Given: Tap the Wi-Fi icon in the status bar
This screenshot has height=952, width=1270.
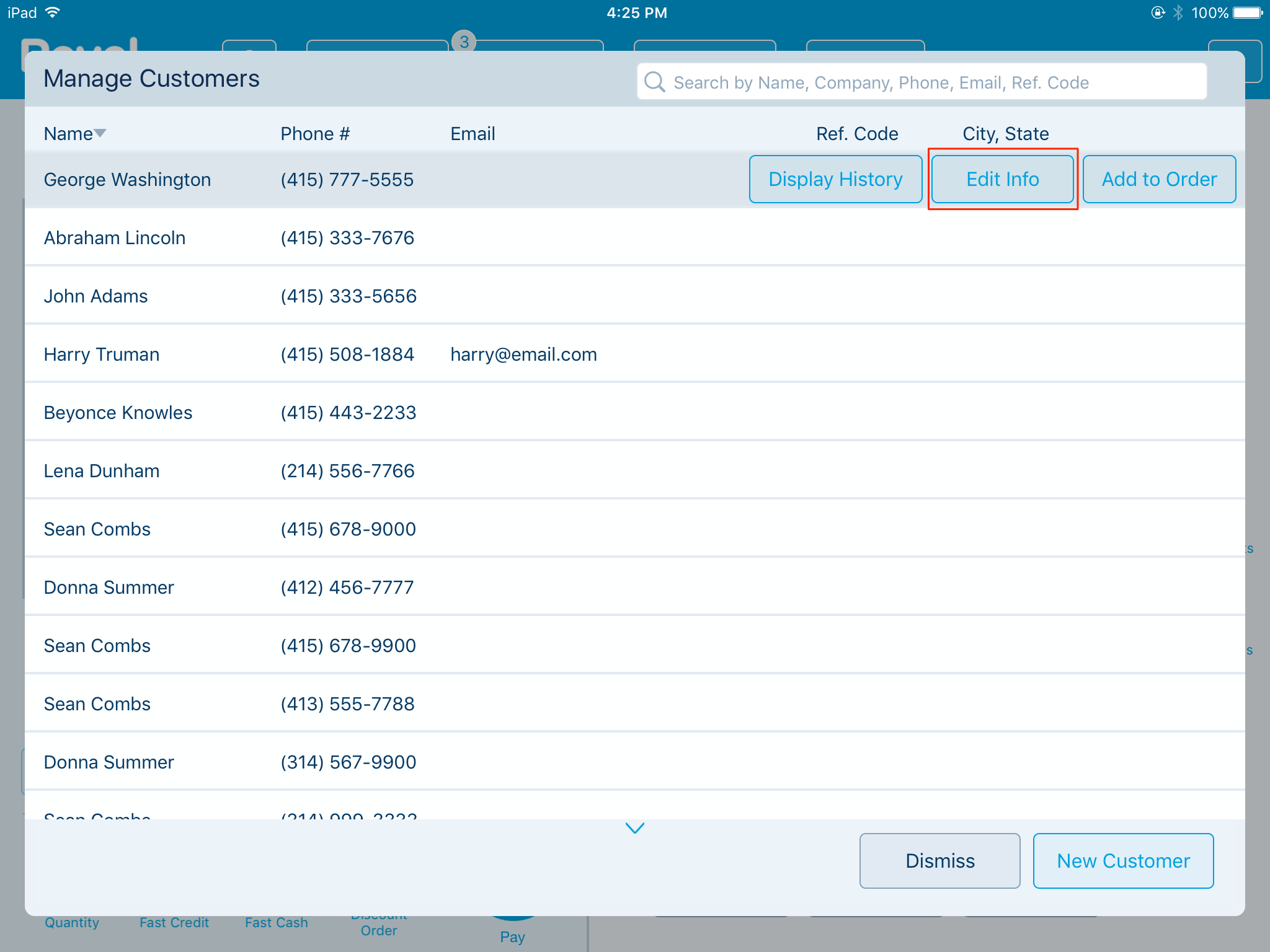Looking at the screenshot, I should pos(53,12).
